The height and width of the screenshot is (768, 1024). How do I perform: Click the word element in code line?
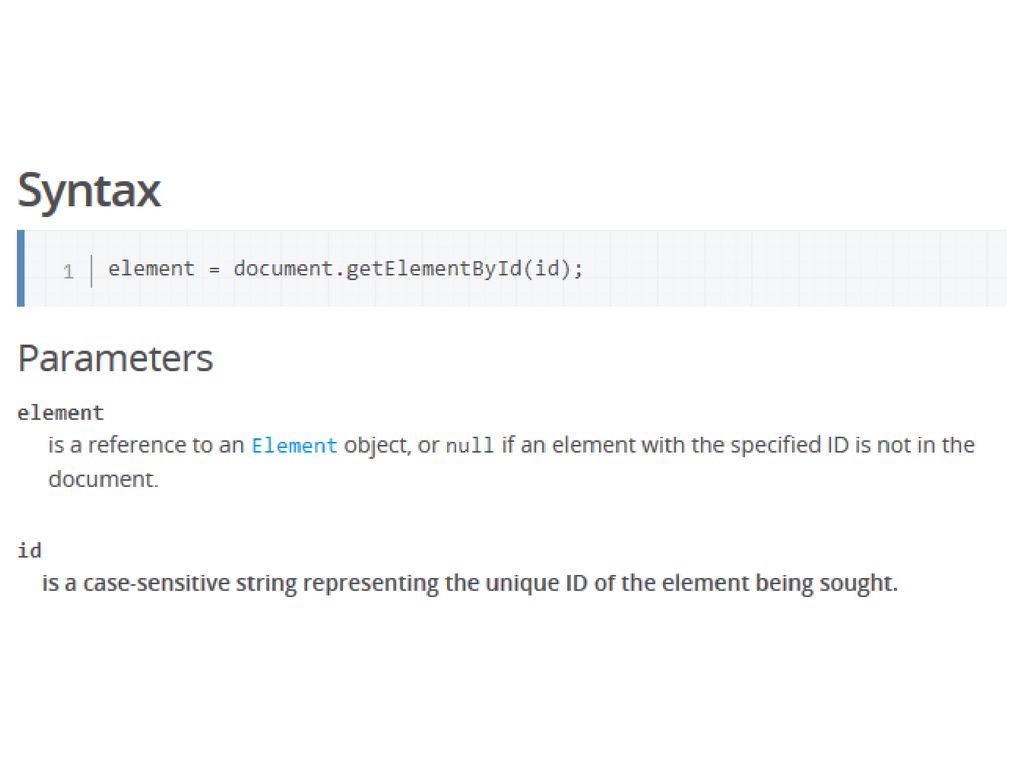tap(152, 268)
